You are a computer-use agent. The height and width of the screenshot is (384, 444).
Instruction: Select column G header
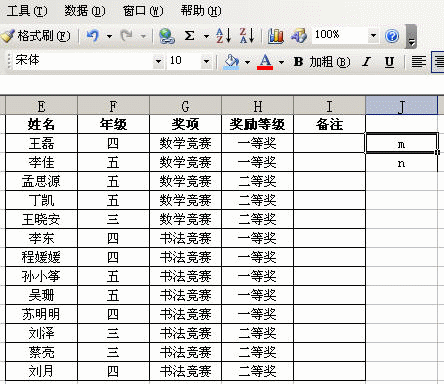coord(185,107)
